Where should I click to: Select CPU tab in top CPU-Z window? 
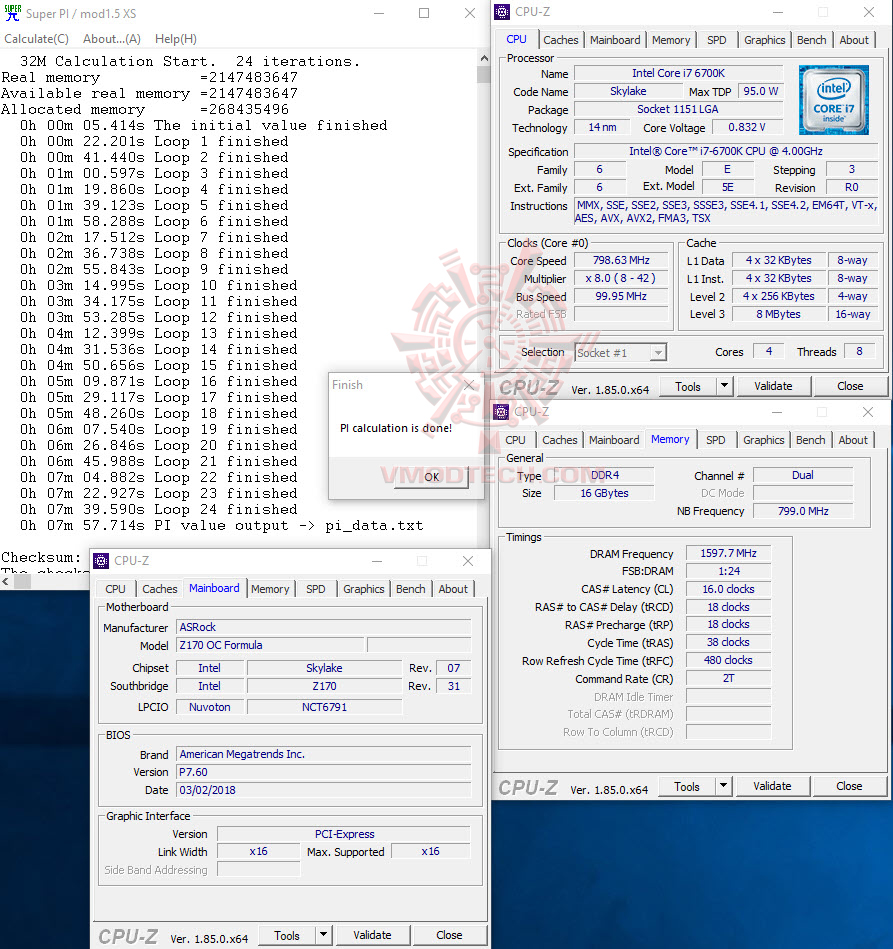[516, 39]
